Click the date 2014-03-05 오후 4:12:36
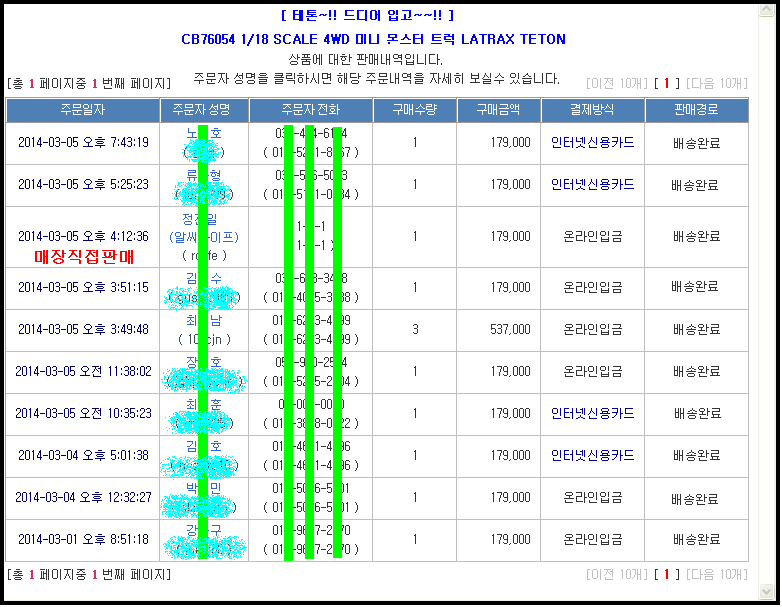782x607 pixels. tap(83, 236)
